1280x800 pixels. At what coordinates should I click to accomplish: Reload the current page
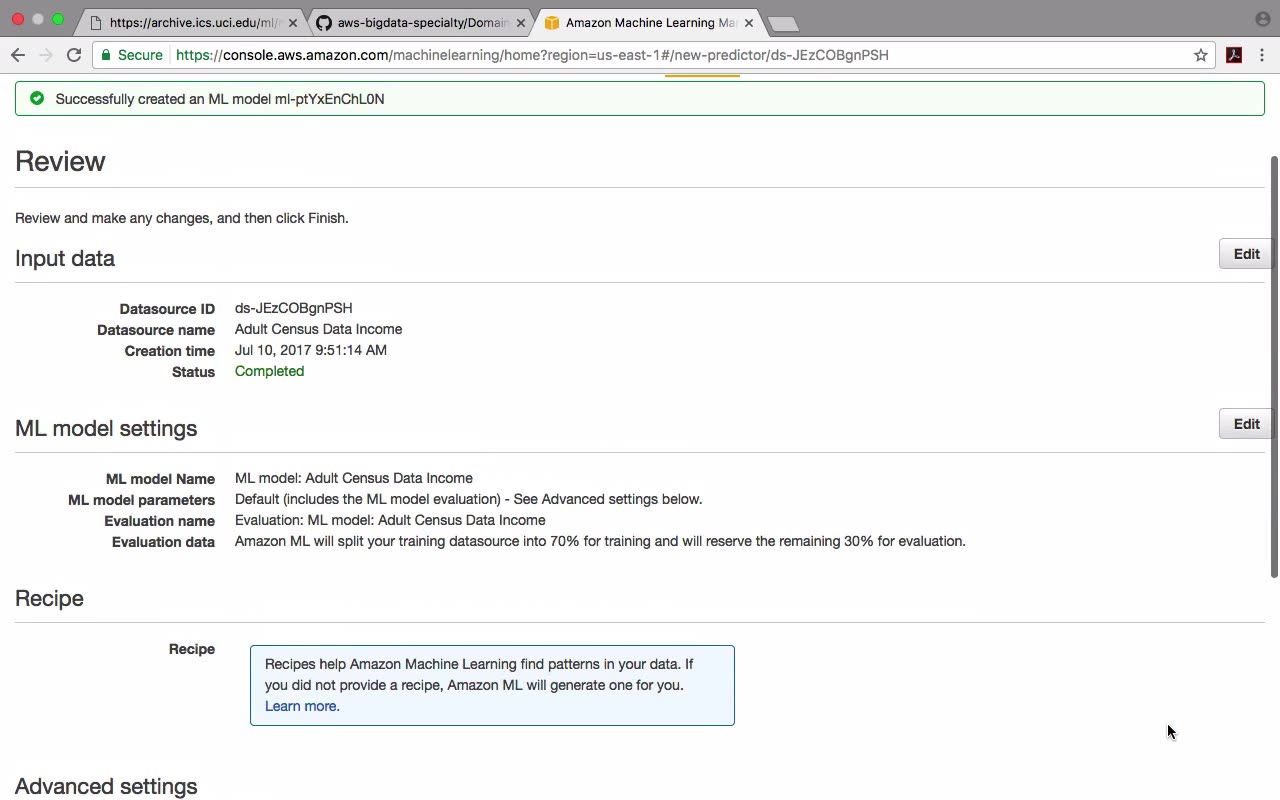point(74,55)
